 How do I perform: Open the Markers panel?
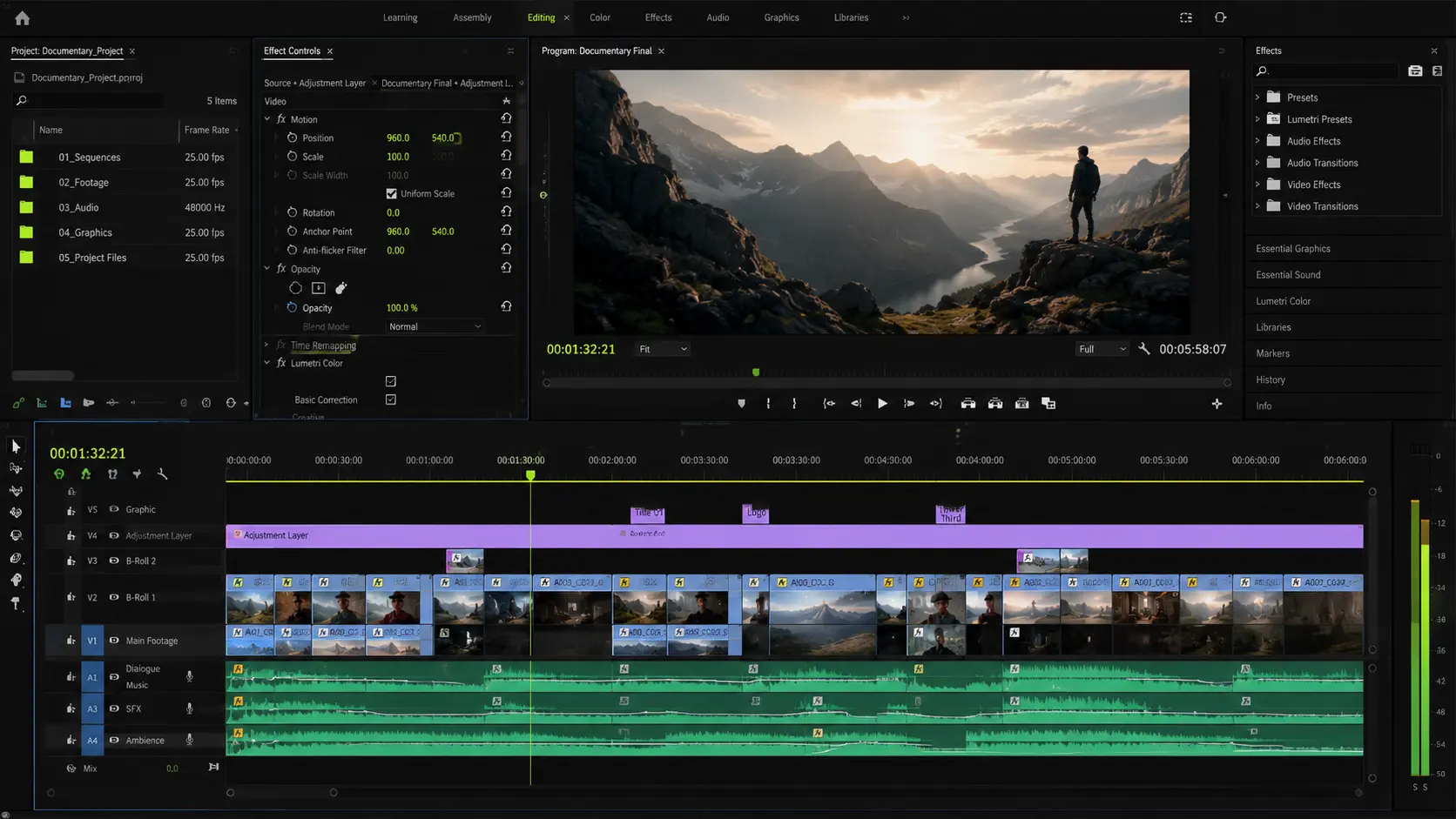[1272, 353]
